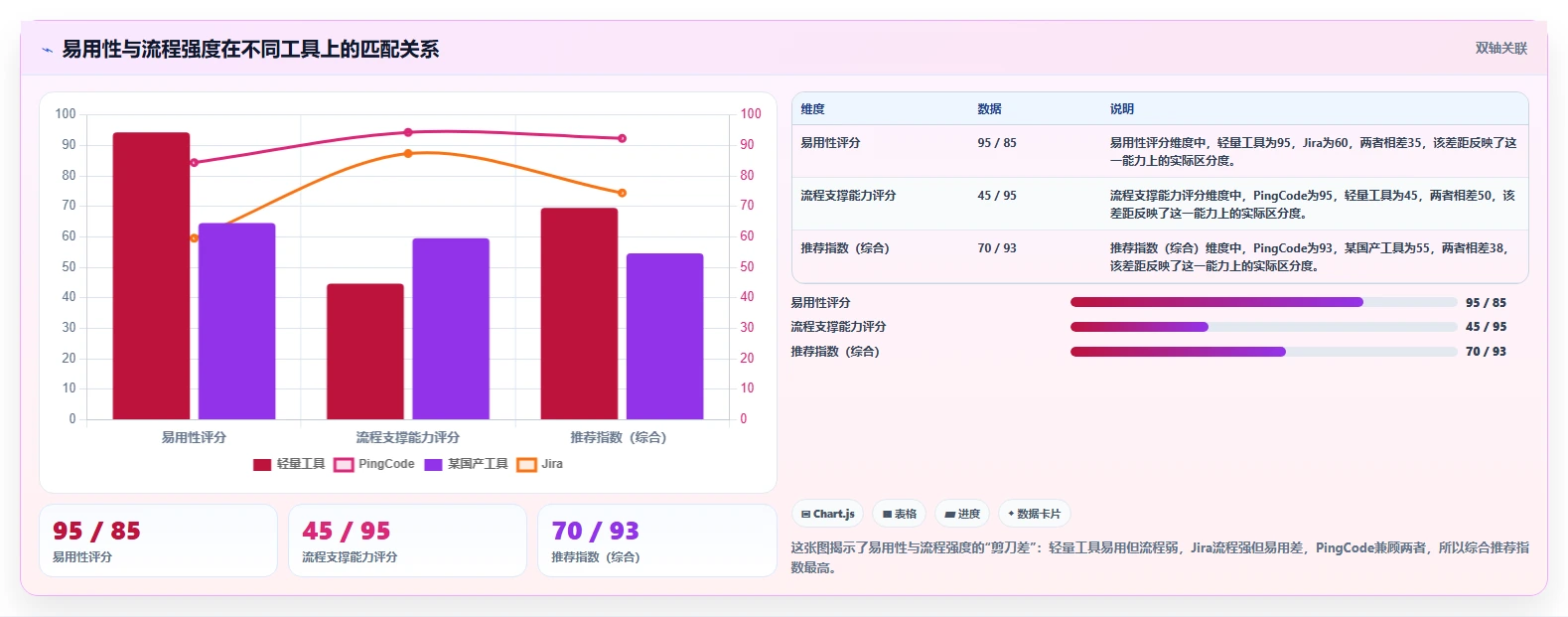Click the 推荐指数（综合）x-axis label
The width and height of the screenshot is (1568, 617).
click(619, 437)
